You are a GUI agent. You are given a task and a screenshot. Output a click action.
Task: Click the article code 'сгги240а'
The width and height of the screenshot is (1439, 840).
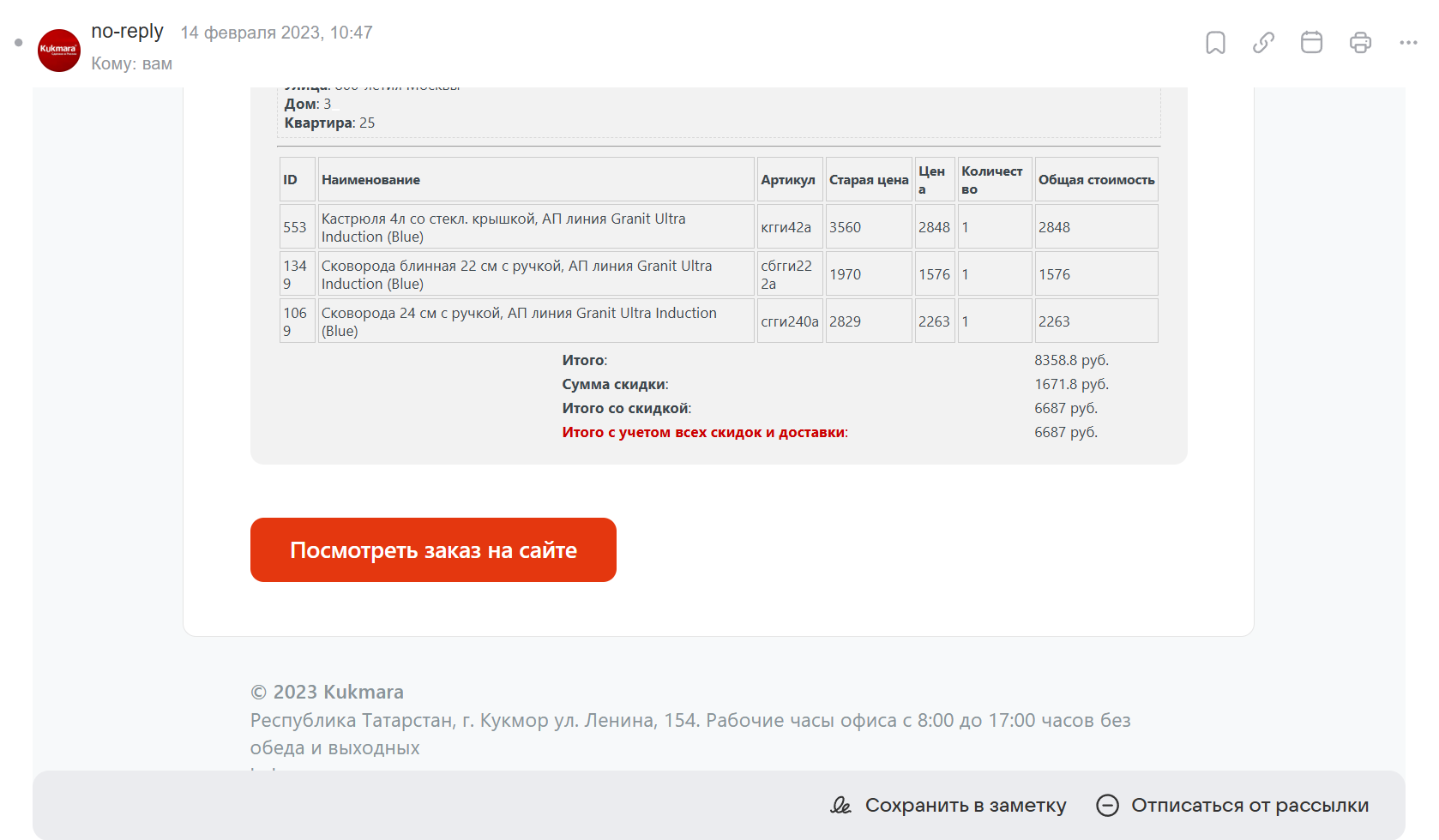[x=789, y=321]
